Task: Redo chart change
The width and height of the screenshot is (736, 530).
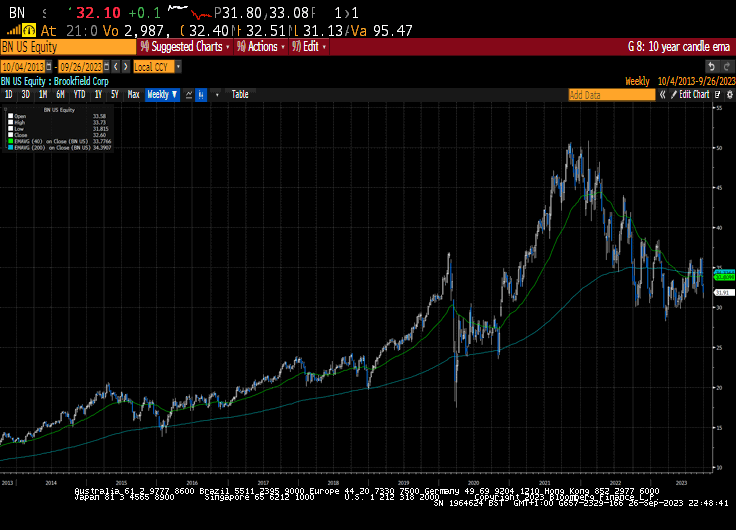Action: pyautogui.click(x=727, y=67)
